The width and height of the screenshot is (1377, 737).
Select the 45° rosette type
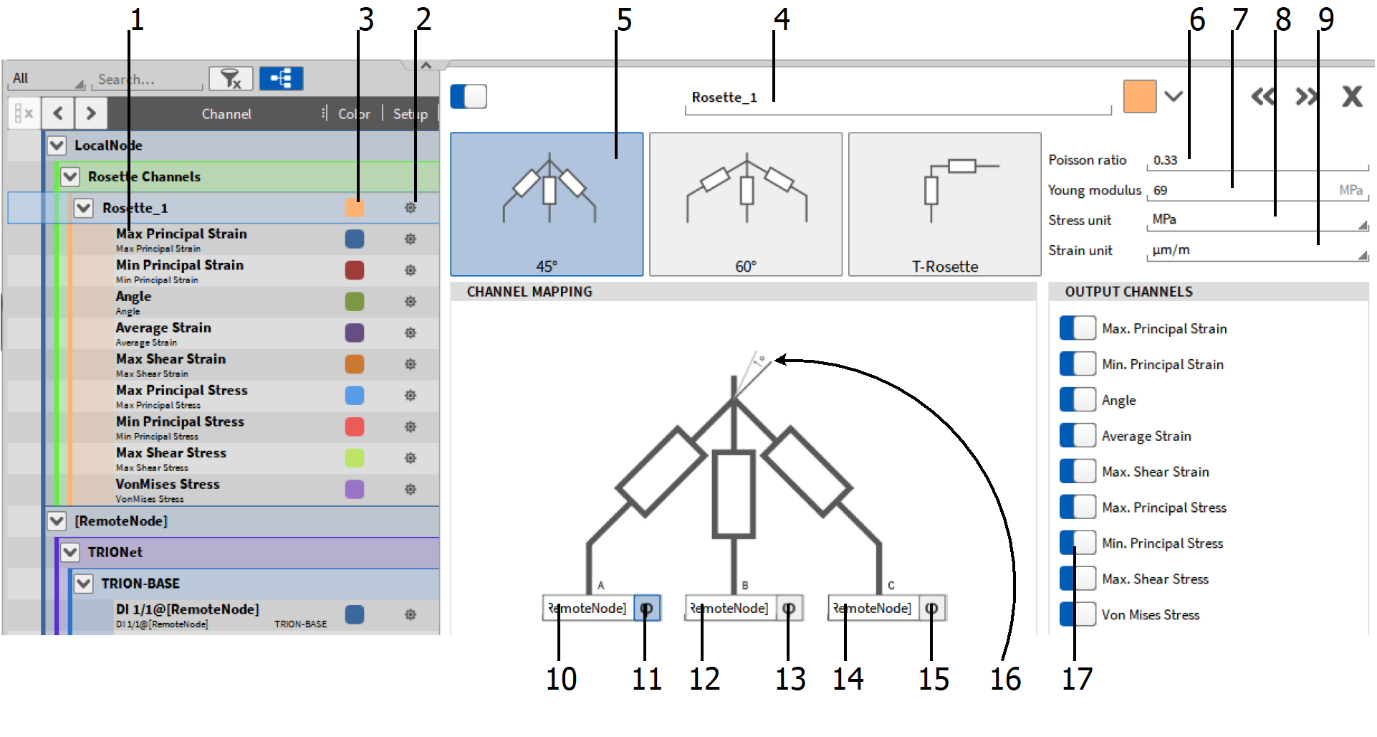546,204
